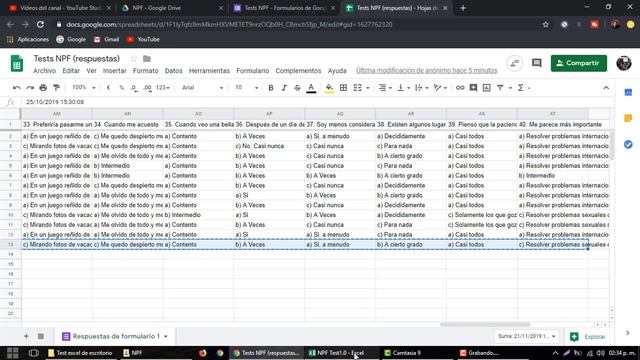Click the Explorar button
Image resolution: width=640 pixels, height=360 pixels.
coord(588,336)
